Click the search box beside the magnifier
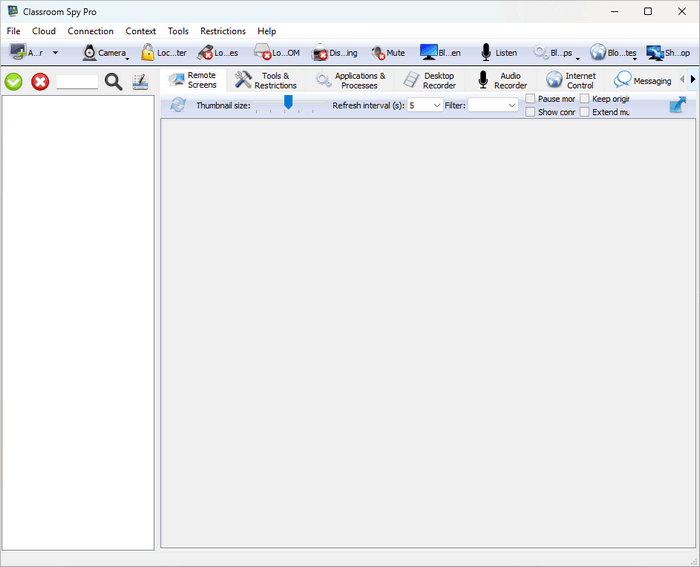Screen dimensions: 700x567 point(77,82)
